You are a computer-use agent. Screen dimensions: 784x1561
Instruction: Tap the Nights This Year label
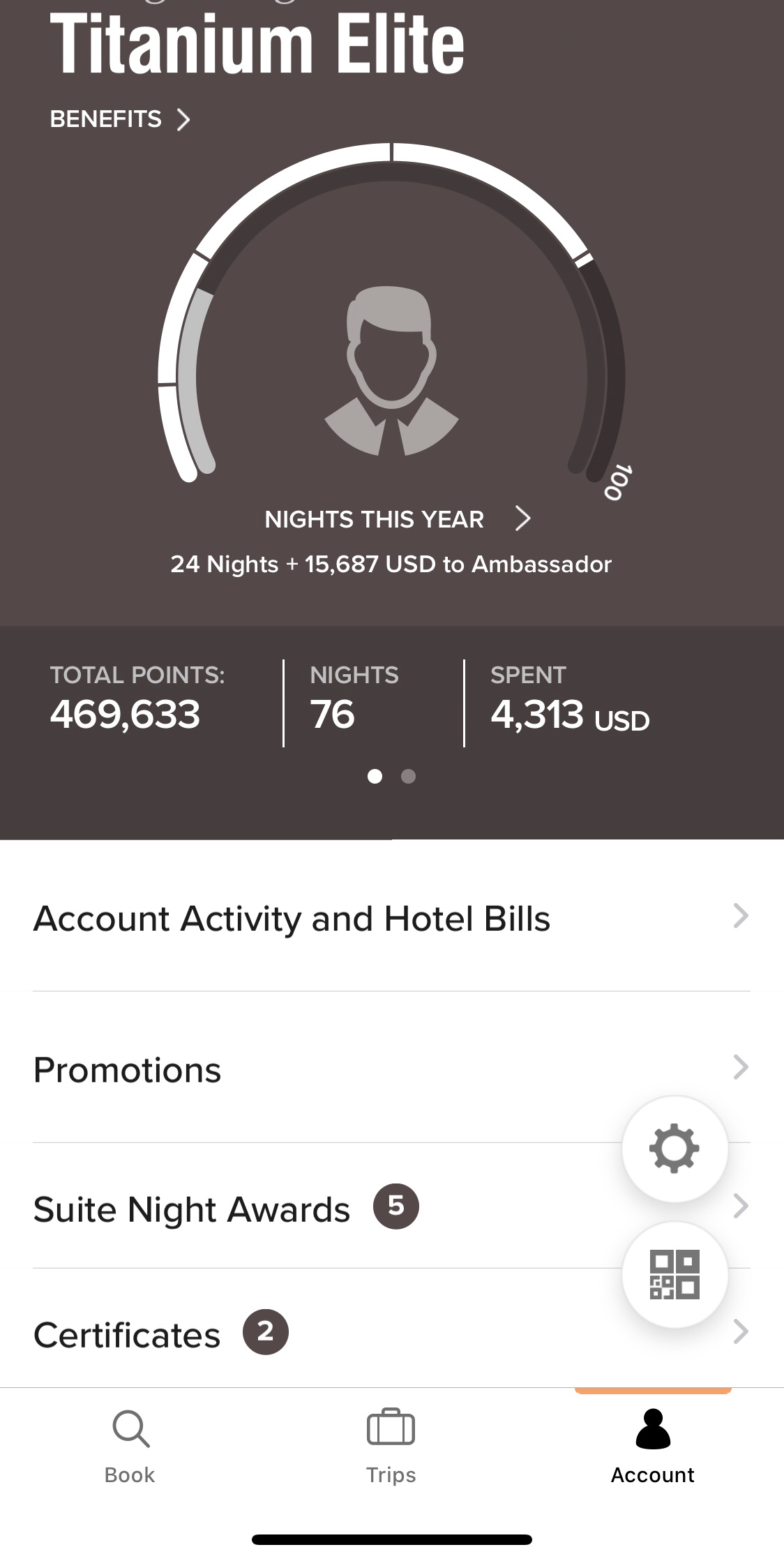(374, 519)
